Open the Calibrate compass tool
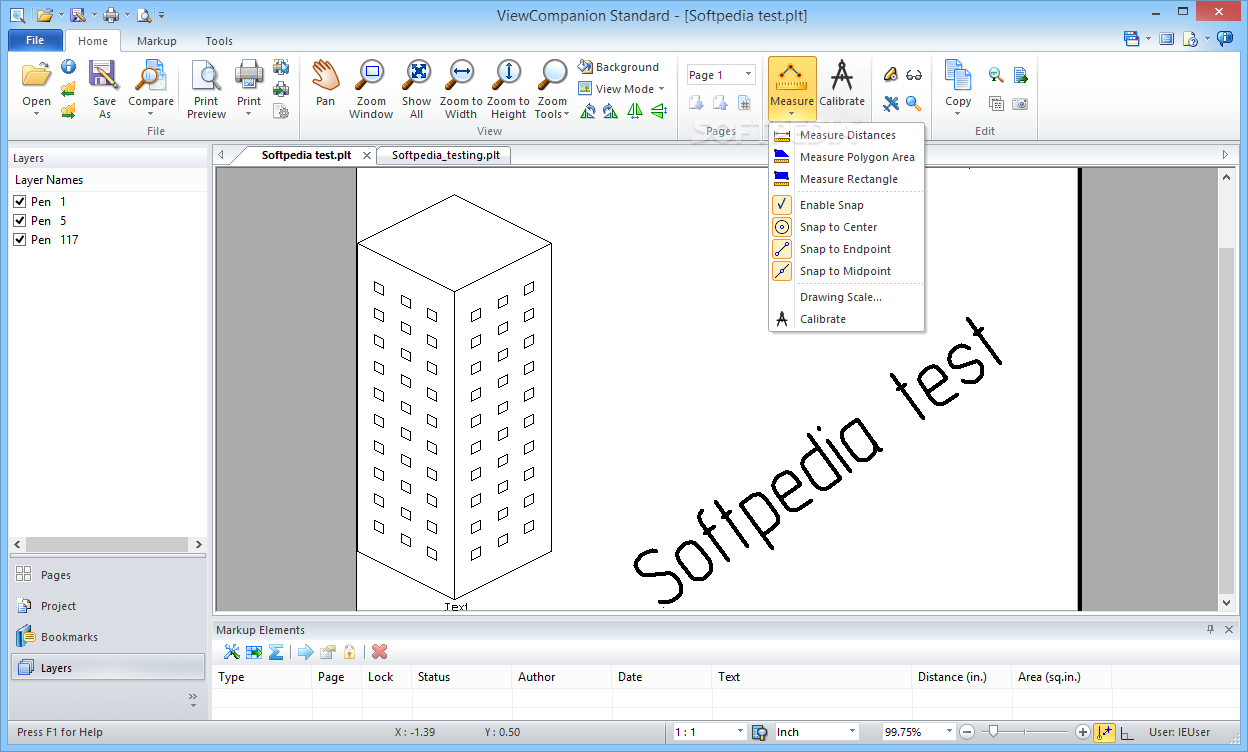The image size is (1248, 752). [842, 83]
